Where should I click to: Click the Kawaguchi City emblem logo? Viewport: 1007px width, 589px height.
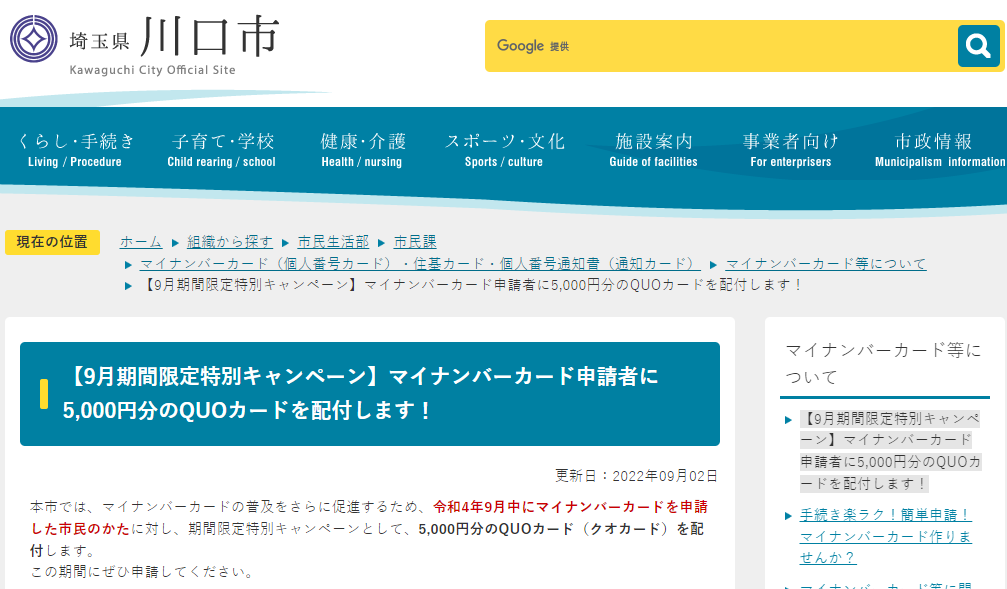(x=34, y=39)
